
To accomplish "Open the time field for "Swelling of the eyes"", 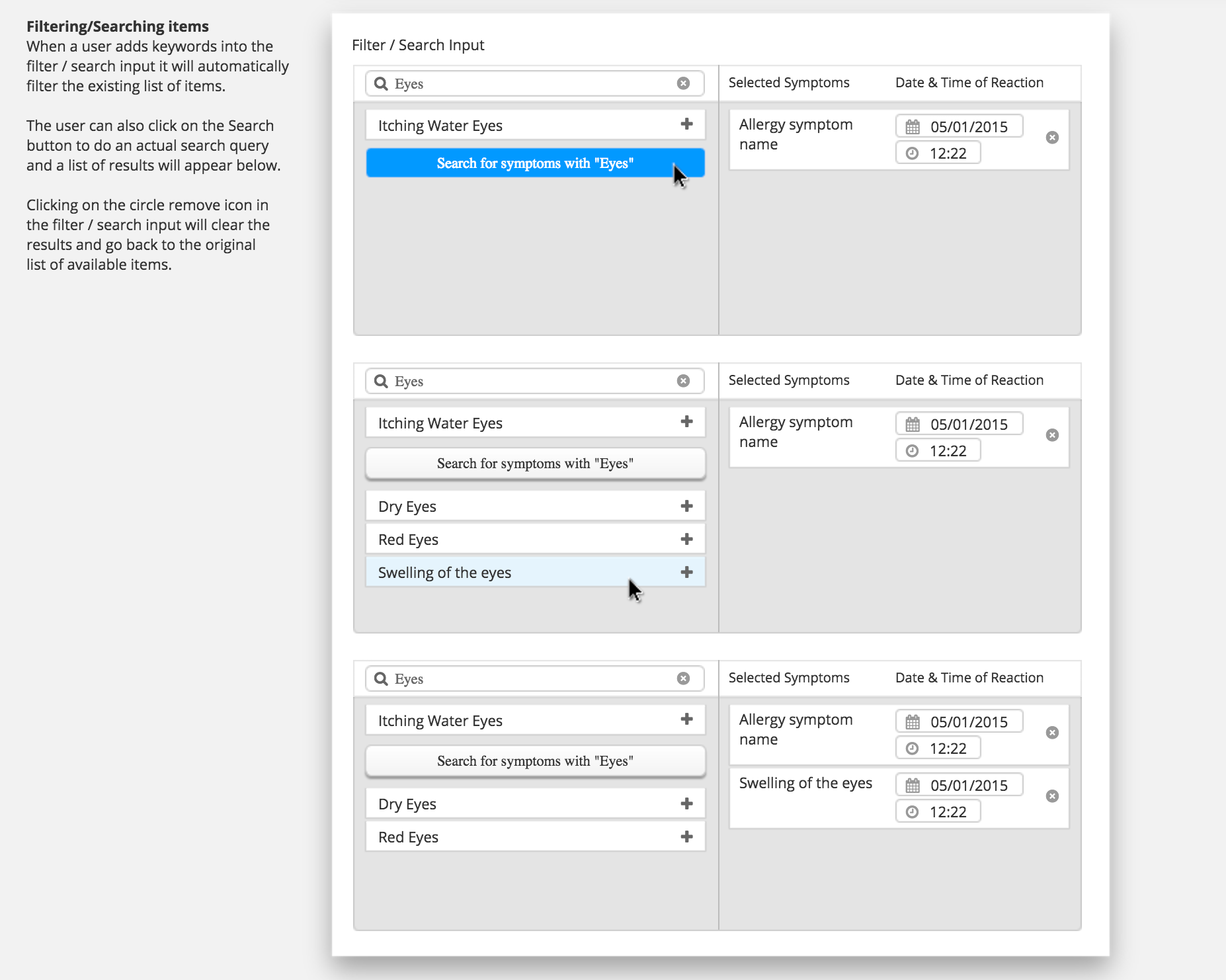I will click(x=938, y=812).
